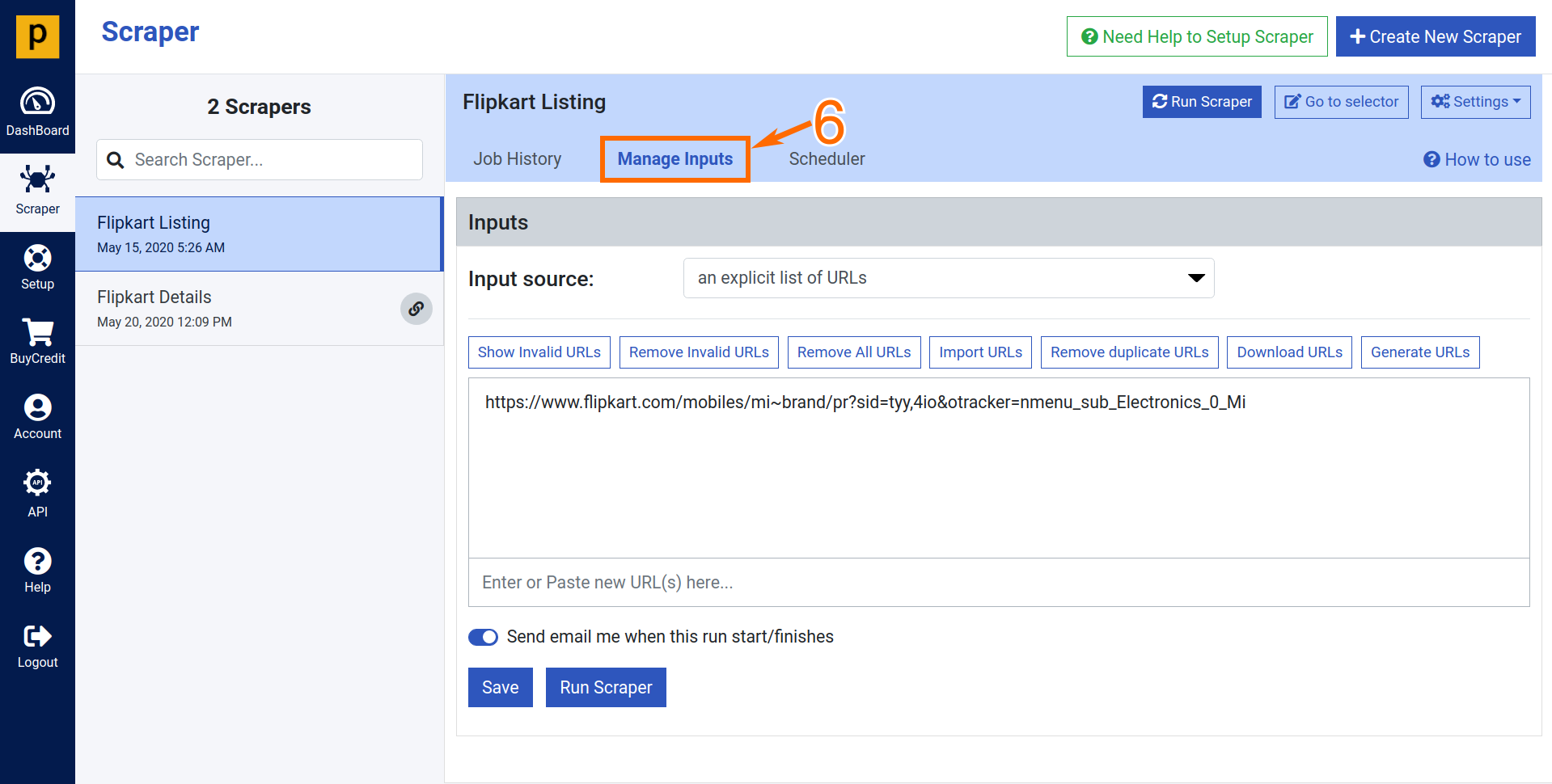The height and width of the screenshot is (784, 1552).
Task: Open the Account user icon
Action: (x=37, y=407)
